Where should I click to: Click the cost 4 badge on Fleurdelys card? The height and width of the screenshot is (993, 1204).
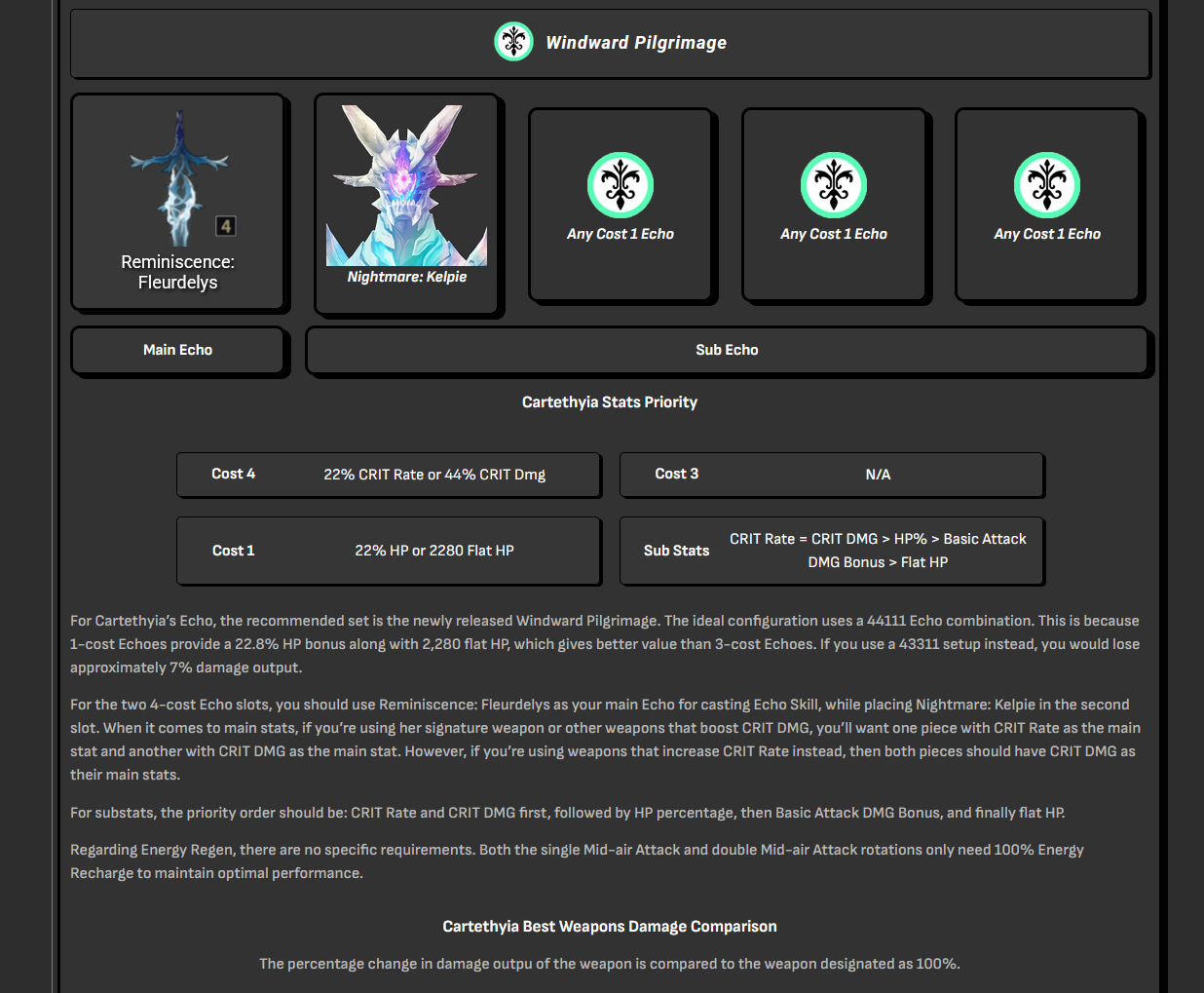[x=226, y=226]
